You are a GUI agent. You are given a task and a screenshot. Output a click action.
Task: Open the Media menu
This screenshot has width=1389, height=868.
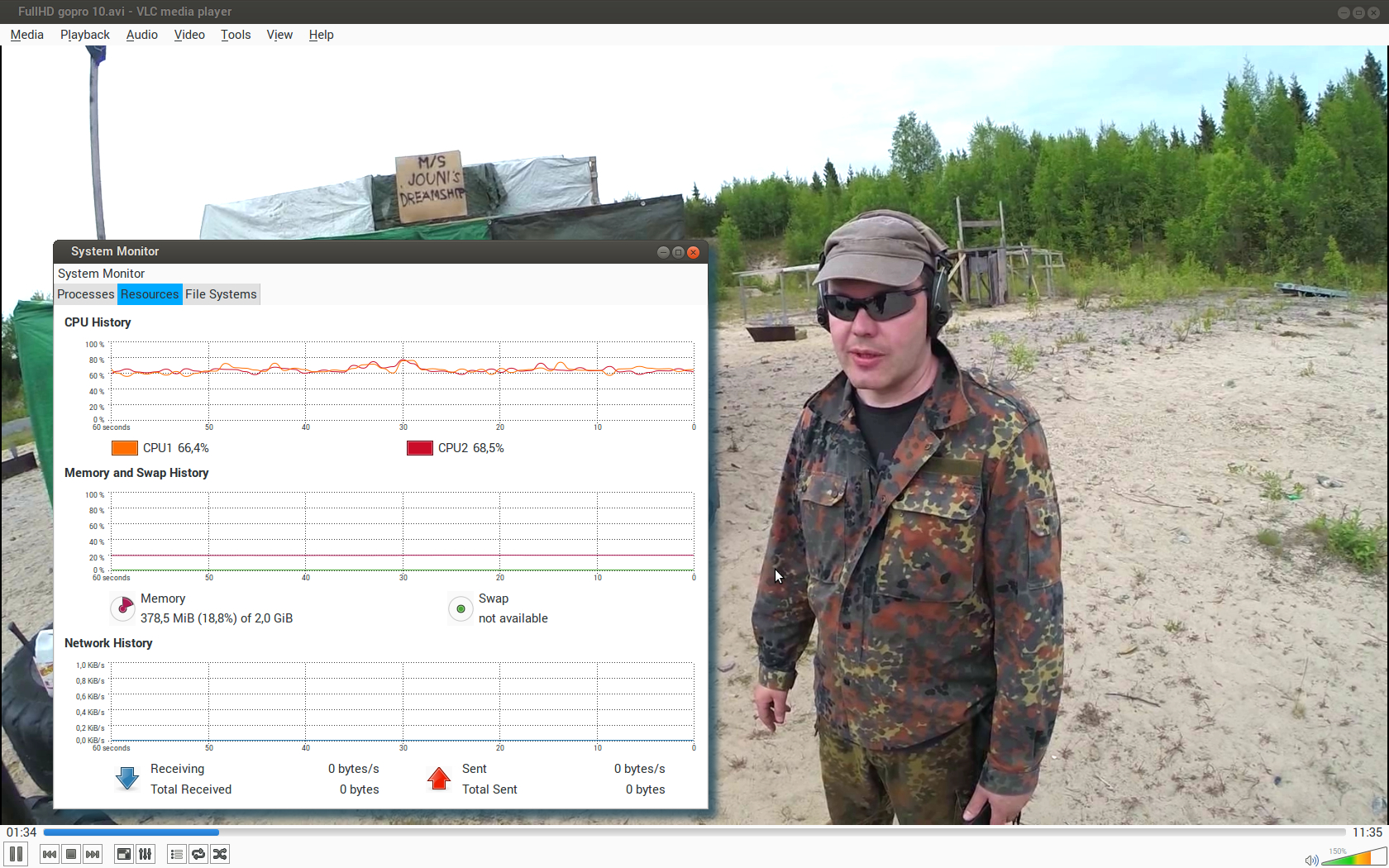[26, 35]
